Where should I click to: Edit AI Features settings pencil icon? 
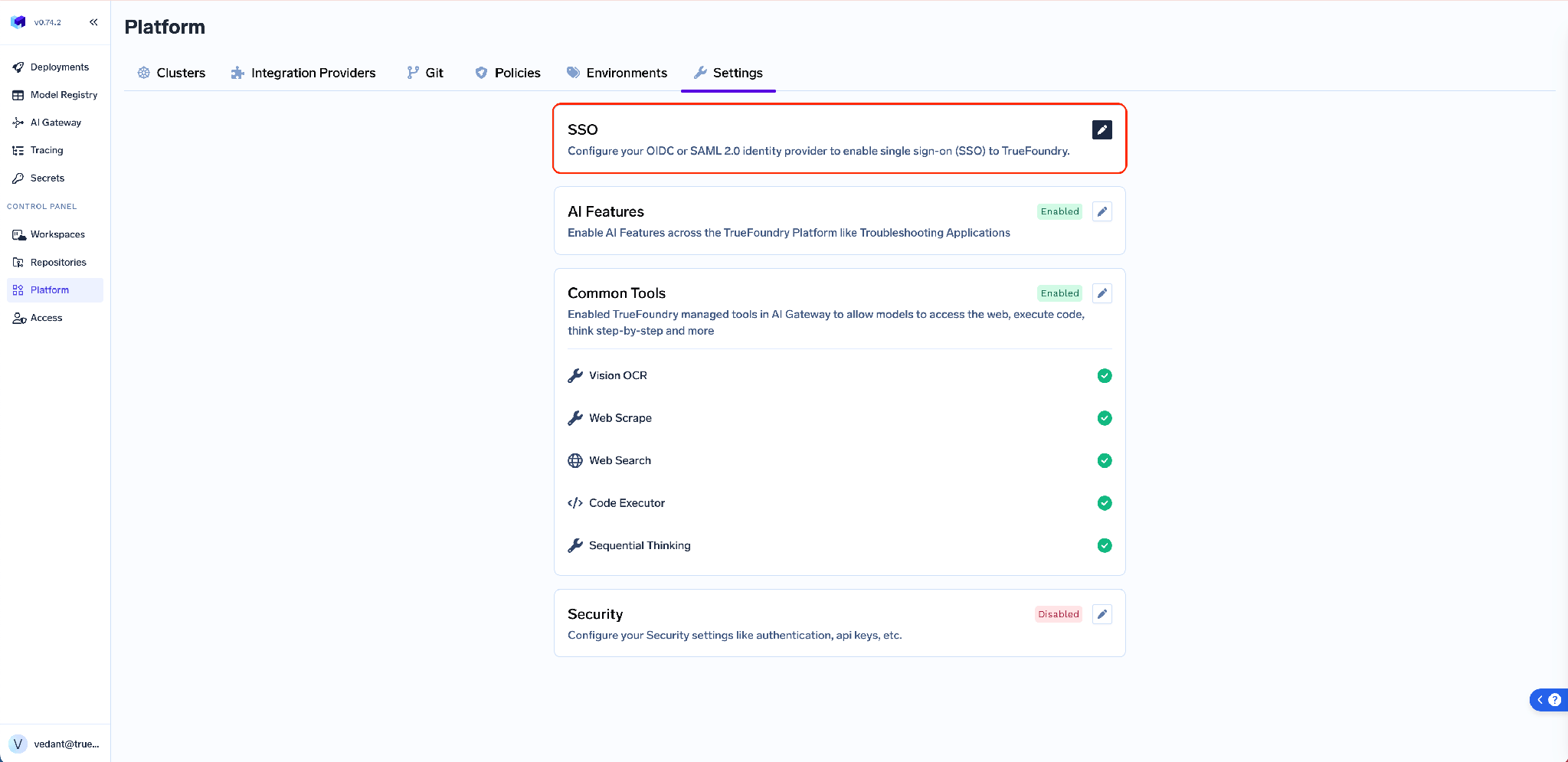point(1102,212)
